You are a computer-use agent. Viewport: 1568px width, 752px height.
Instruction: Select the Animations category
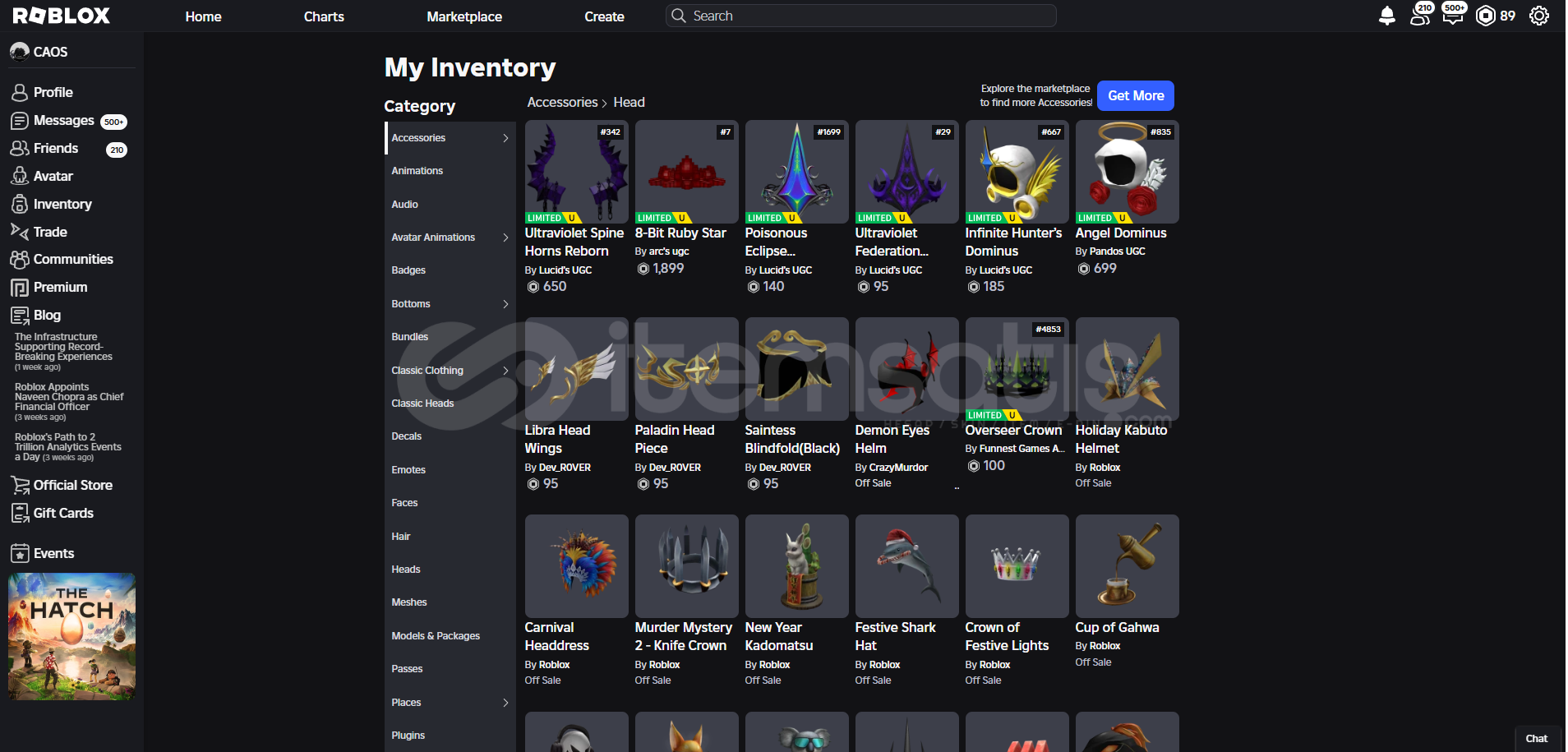click(x=450, y=171)
